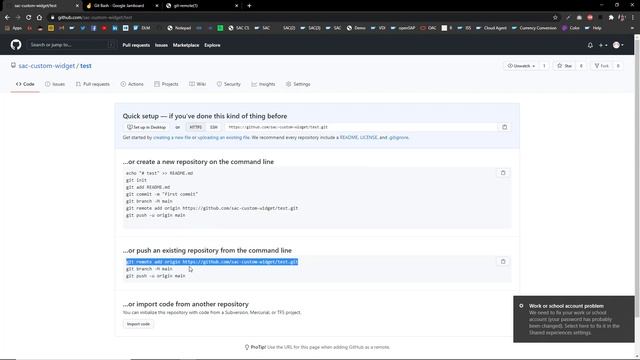Open the Cloud Agent bookmark
Screen dimensions: 640x360
(491, 28)
